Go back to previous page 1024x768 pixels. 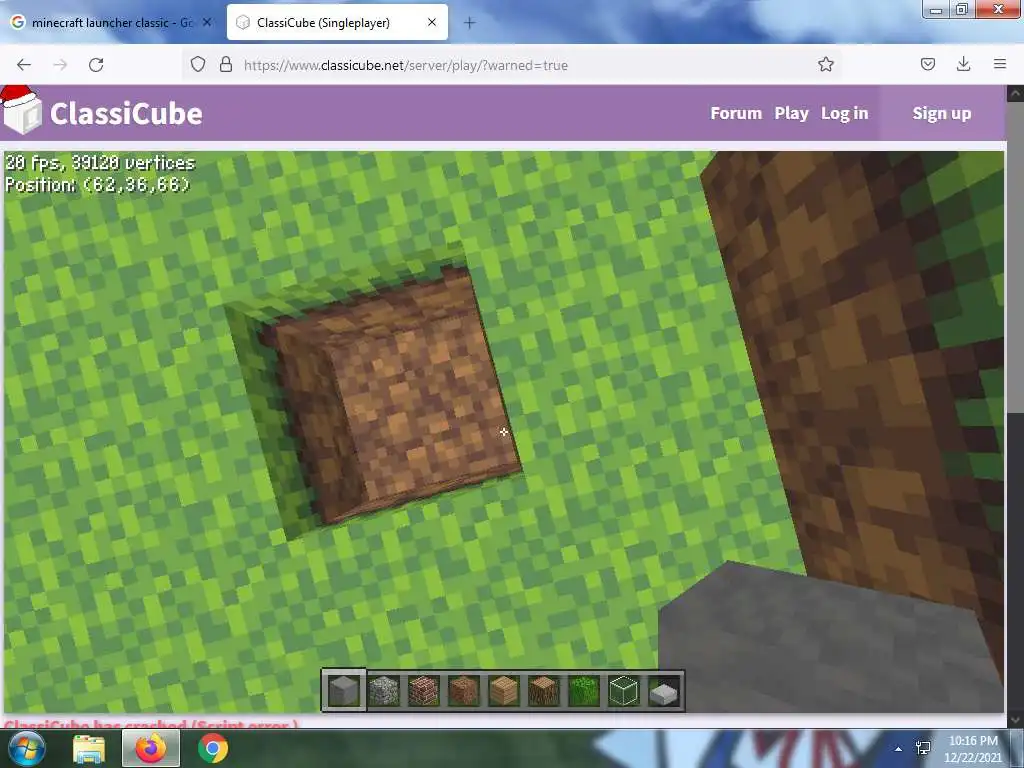click(24, 65)
